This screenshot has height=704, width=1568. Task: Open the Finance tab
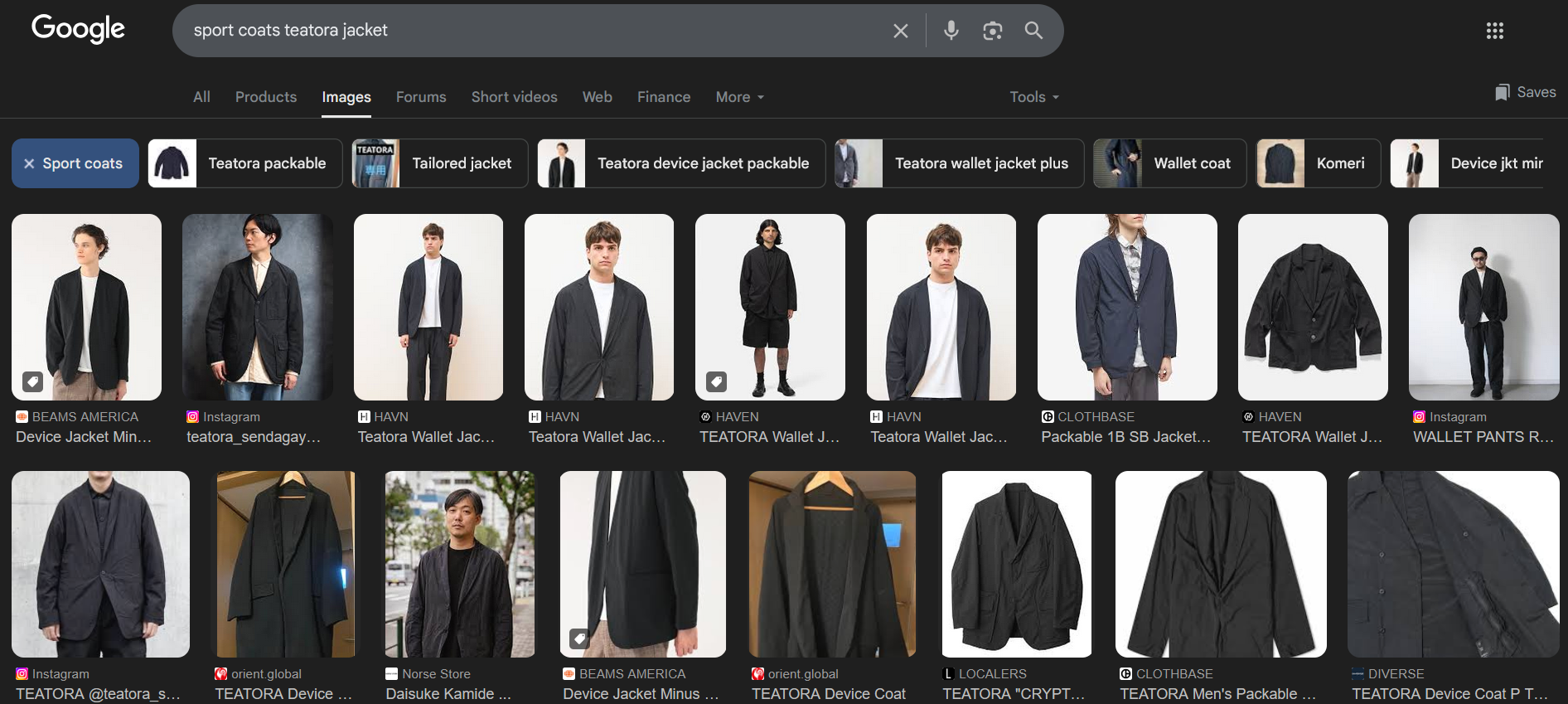point(664,97)
